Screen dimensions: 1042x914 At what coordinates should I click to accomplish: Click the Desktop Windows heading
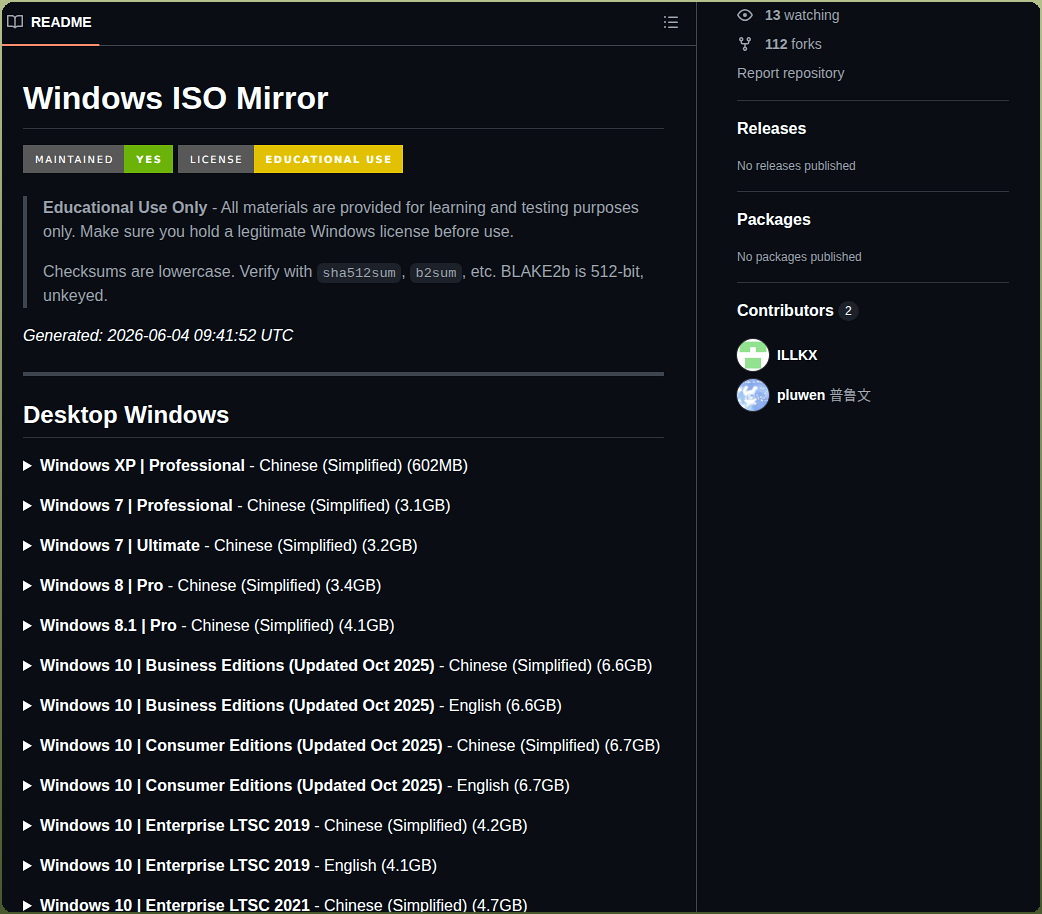(126, 415)
